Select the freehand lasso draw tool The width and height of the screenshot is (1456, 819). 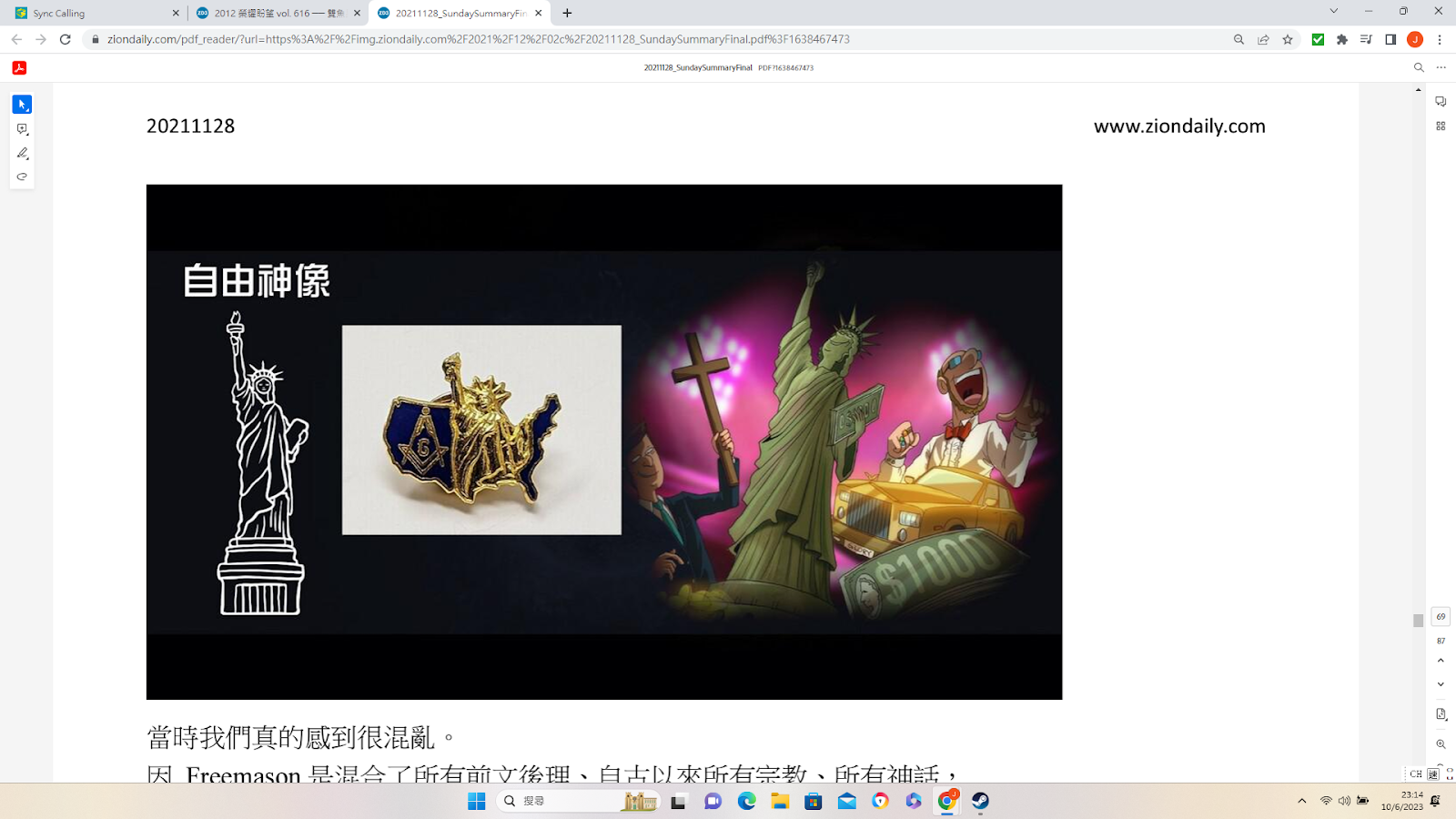click(x=22, y=177)
